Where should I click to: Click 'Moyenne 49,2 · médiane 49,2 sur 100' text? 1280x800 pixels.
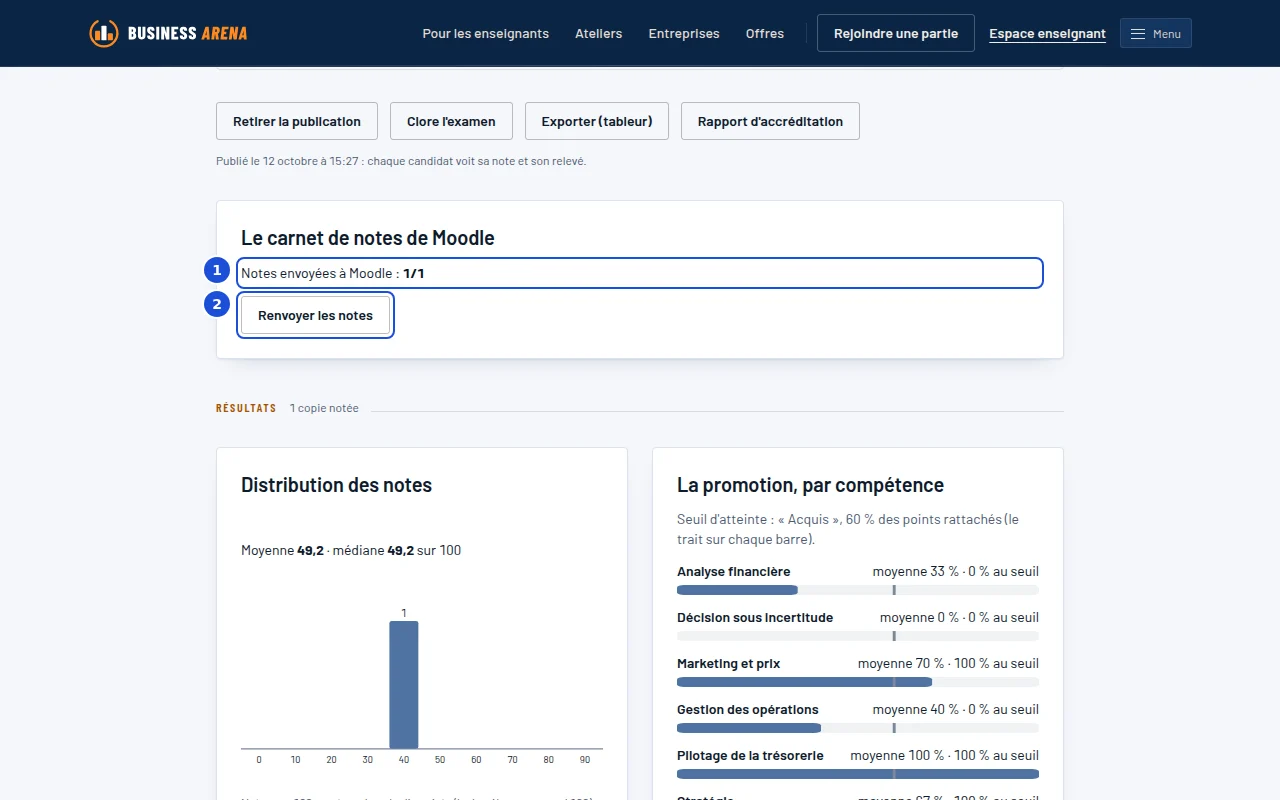point(351,550)
